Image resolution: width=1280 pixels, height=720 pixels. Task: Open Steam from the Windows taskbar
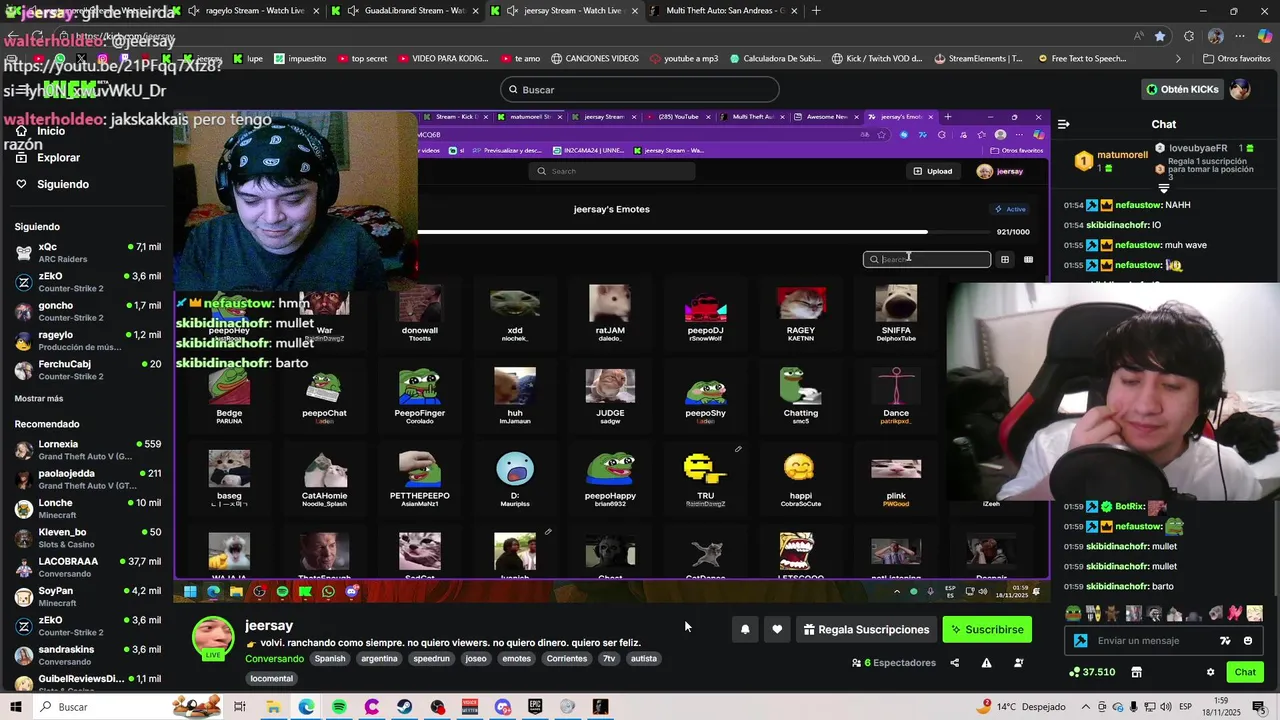click(404, 707)
